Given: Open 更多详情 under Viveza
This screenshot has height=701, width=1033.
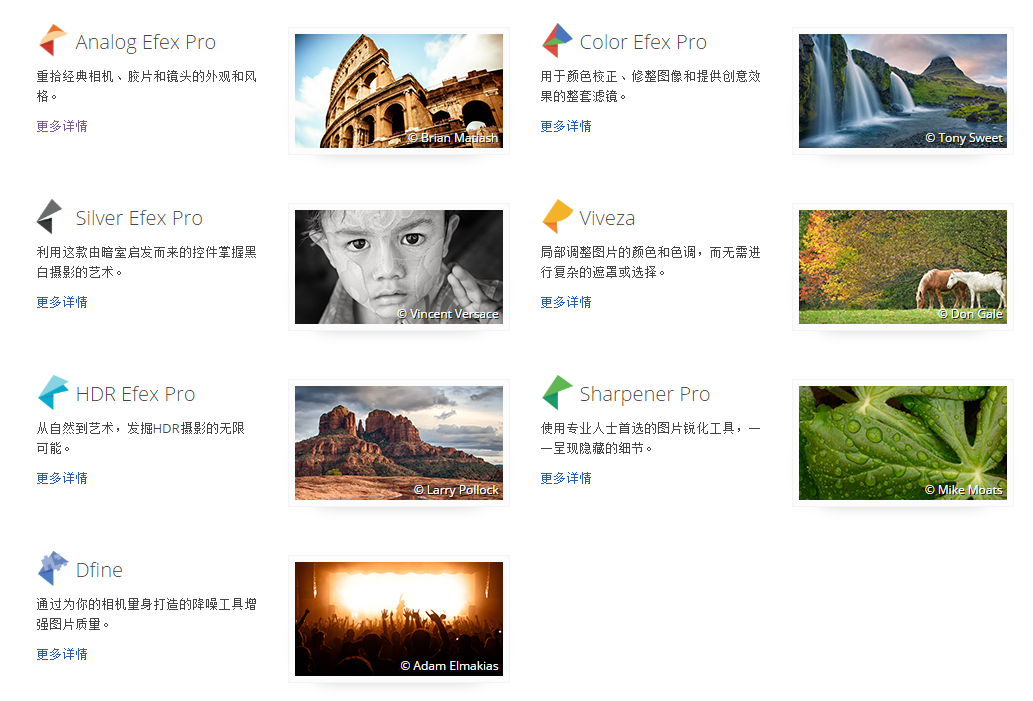Looking at the screenshot, I should click(564, 301).
